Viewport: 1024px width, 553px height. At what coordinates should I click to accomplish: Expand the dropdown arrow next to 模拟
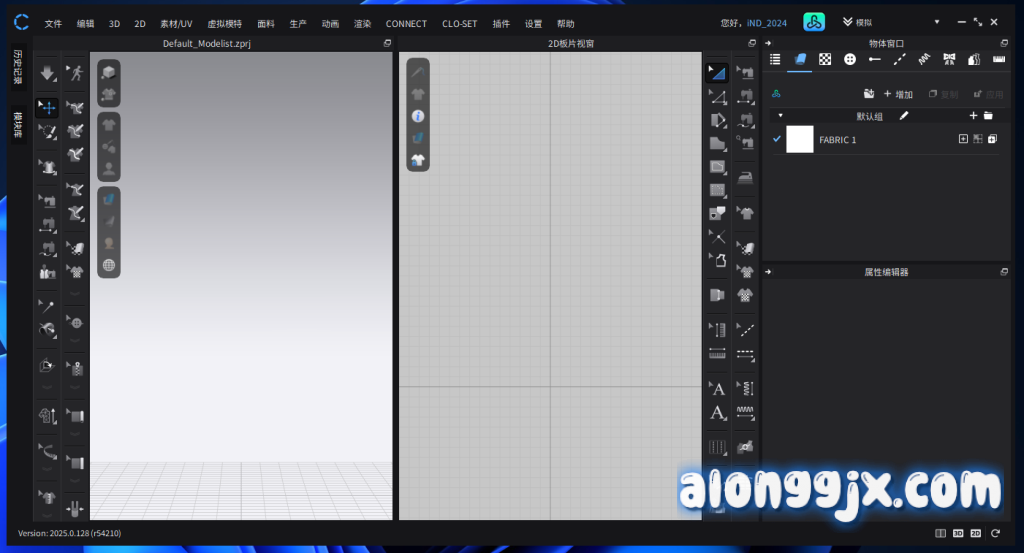[x=937, y=22]
